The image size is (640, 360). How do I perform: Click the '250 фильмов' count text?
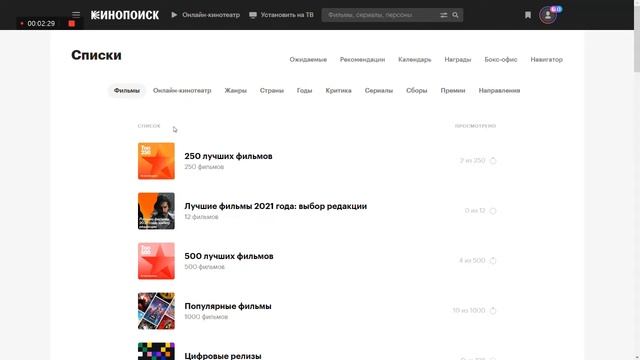coord(204,167)
